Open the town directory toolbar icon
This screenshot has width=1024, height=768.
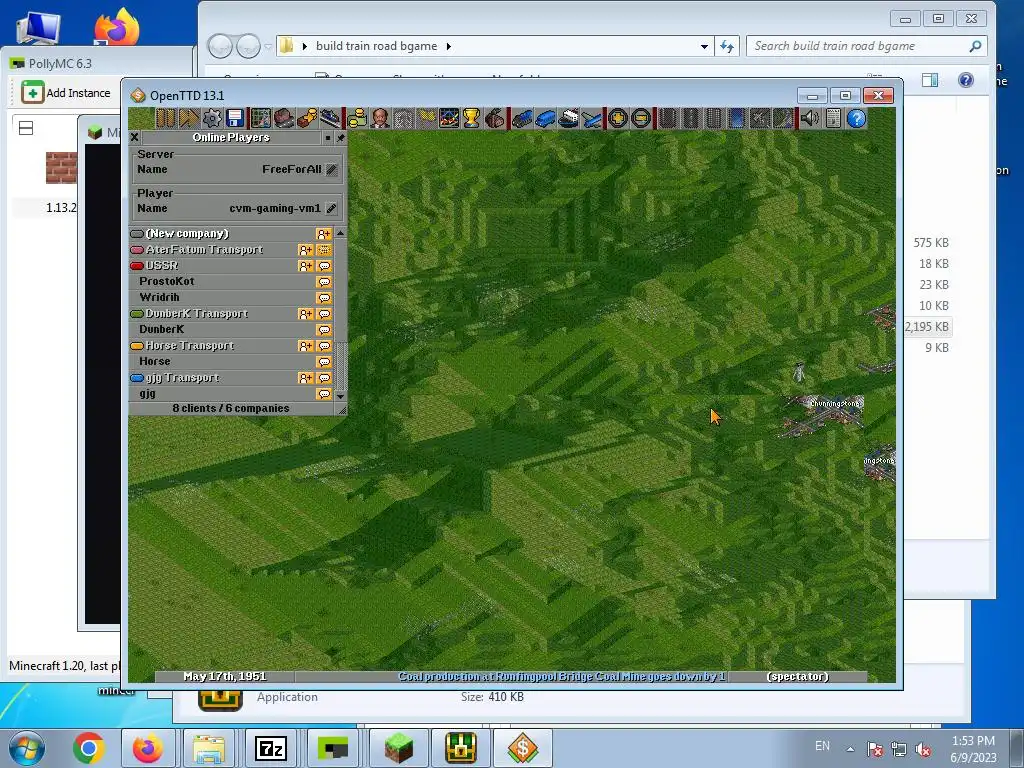(284, 118)
